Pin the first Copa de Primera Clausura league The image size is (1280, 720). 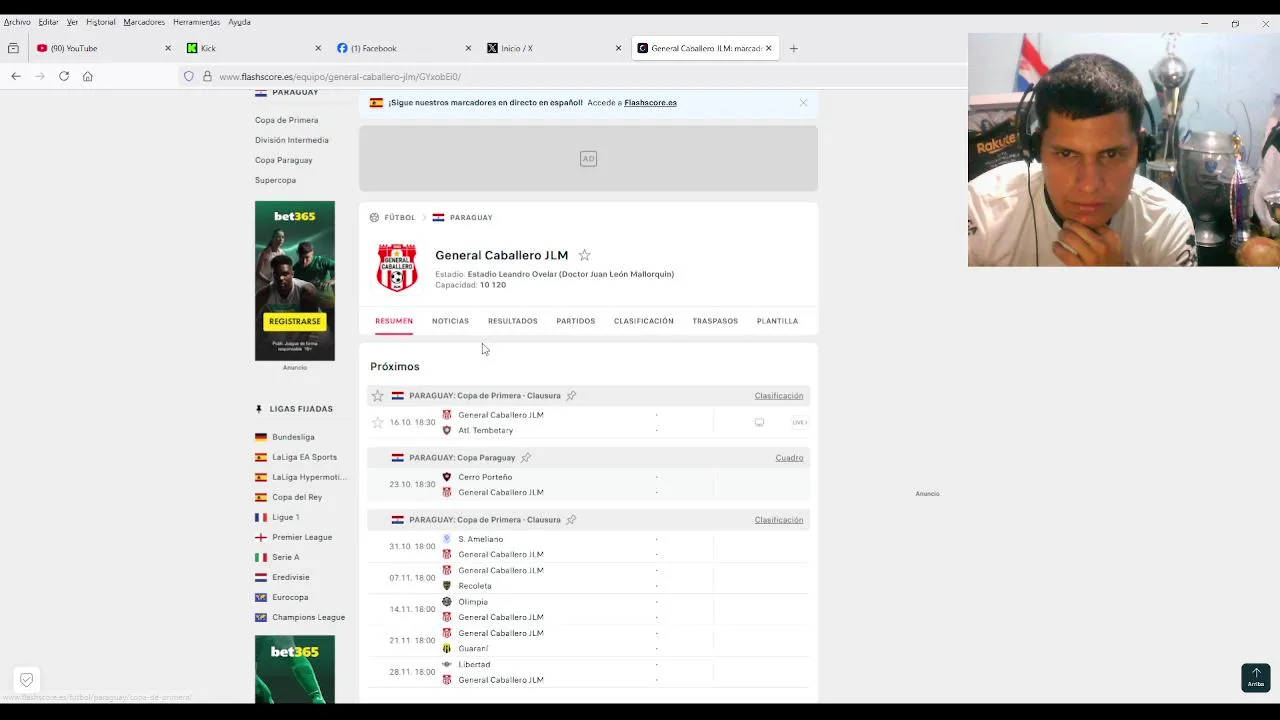pos(571,396)
